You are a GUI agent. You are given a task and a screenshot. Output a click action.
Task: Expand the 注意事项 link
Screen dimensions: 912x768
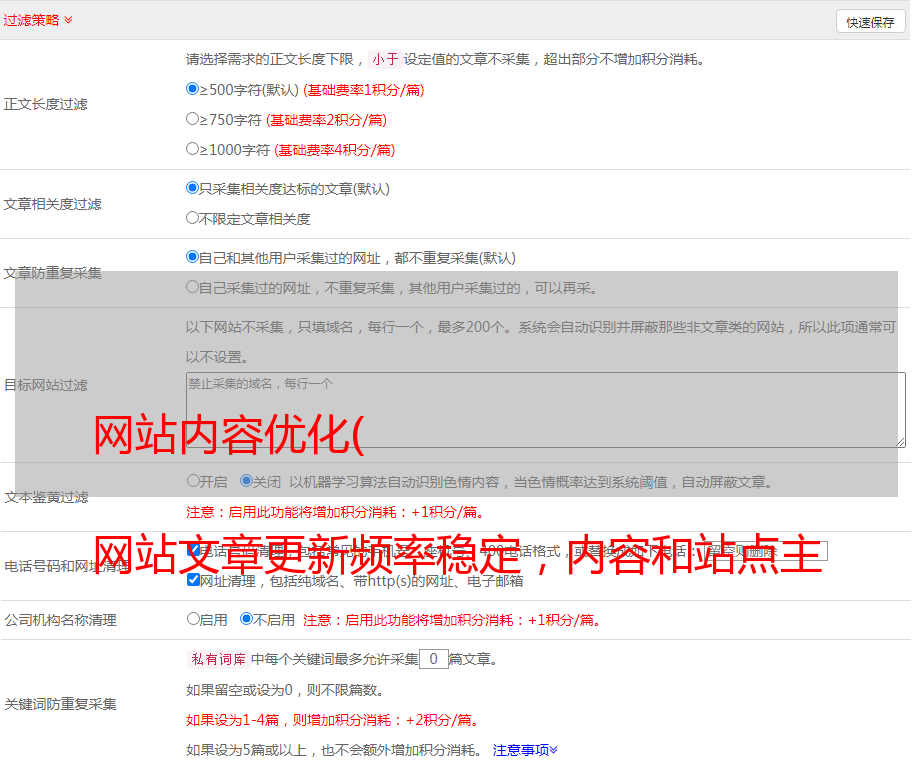pos(525,750)
